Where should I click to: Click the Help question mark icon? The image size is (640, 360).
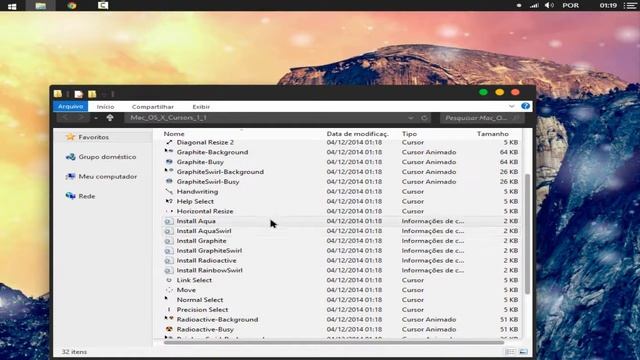tap(525, 106)
